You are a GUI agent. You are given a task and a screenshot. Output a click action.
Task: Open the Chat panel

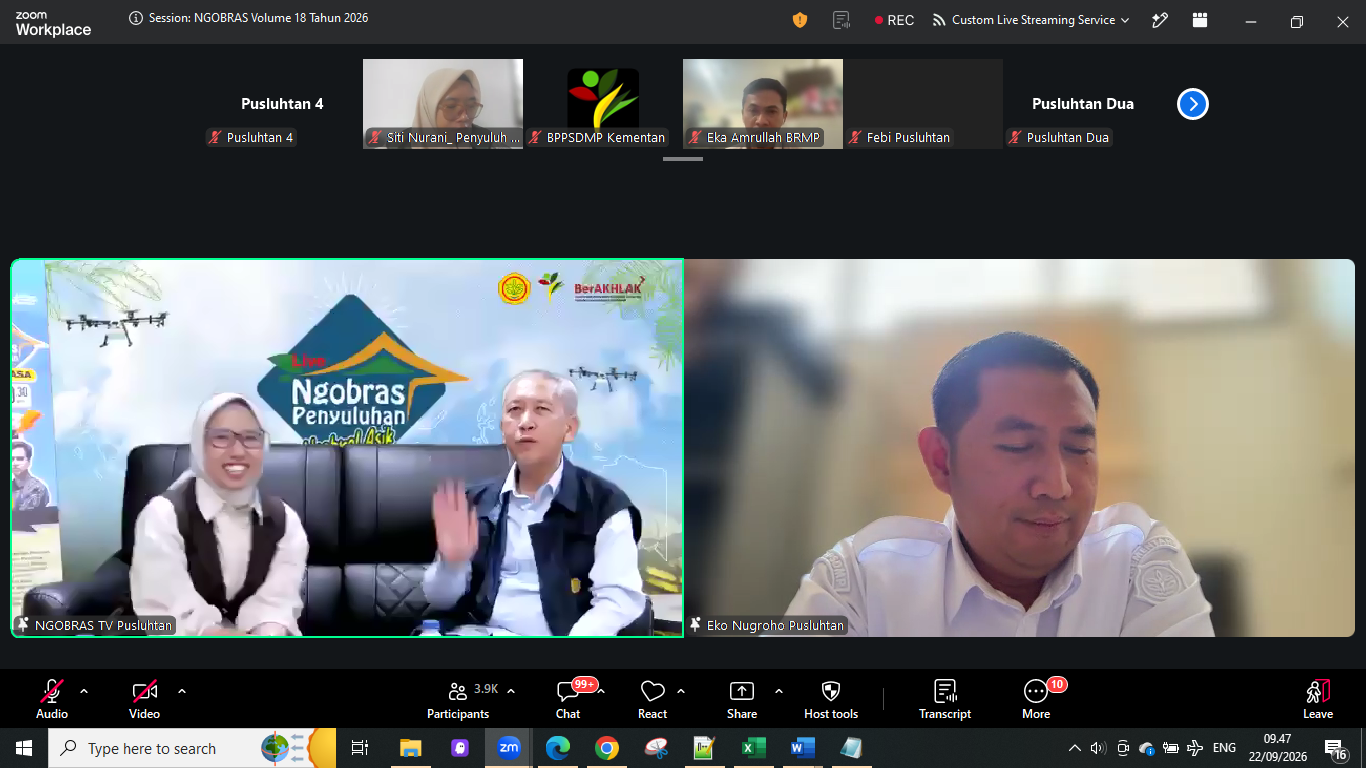click(x=568, y=698)
